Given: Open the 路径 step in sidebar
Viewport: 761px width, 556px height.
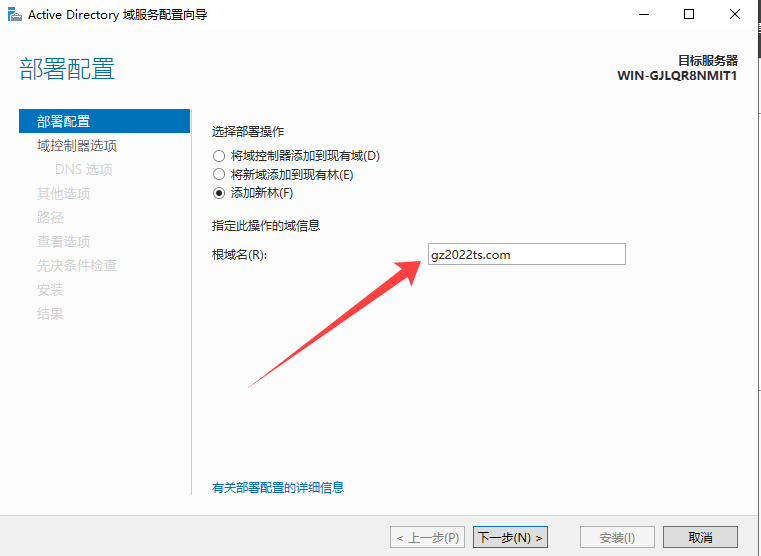Looking at the screenshot, I should pyautogui.click(x=50, y=218).
